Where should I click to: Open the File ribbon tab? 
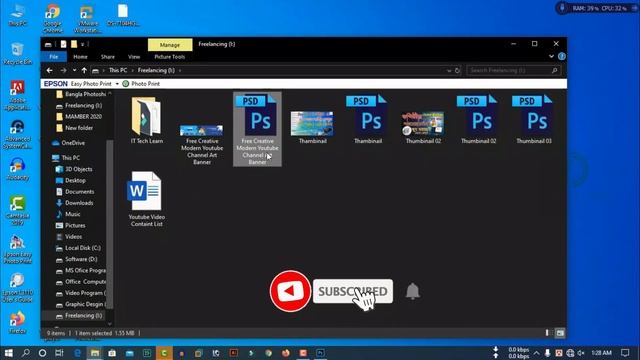(53, 57)
